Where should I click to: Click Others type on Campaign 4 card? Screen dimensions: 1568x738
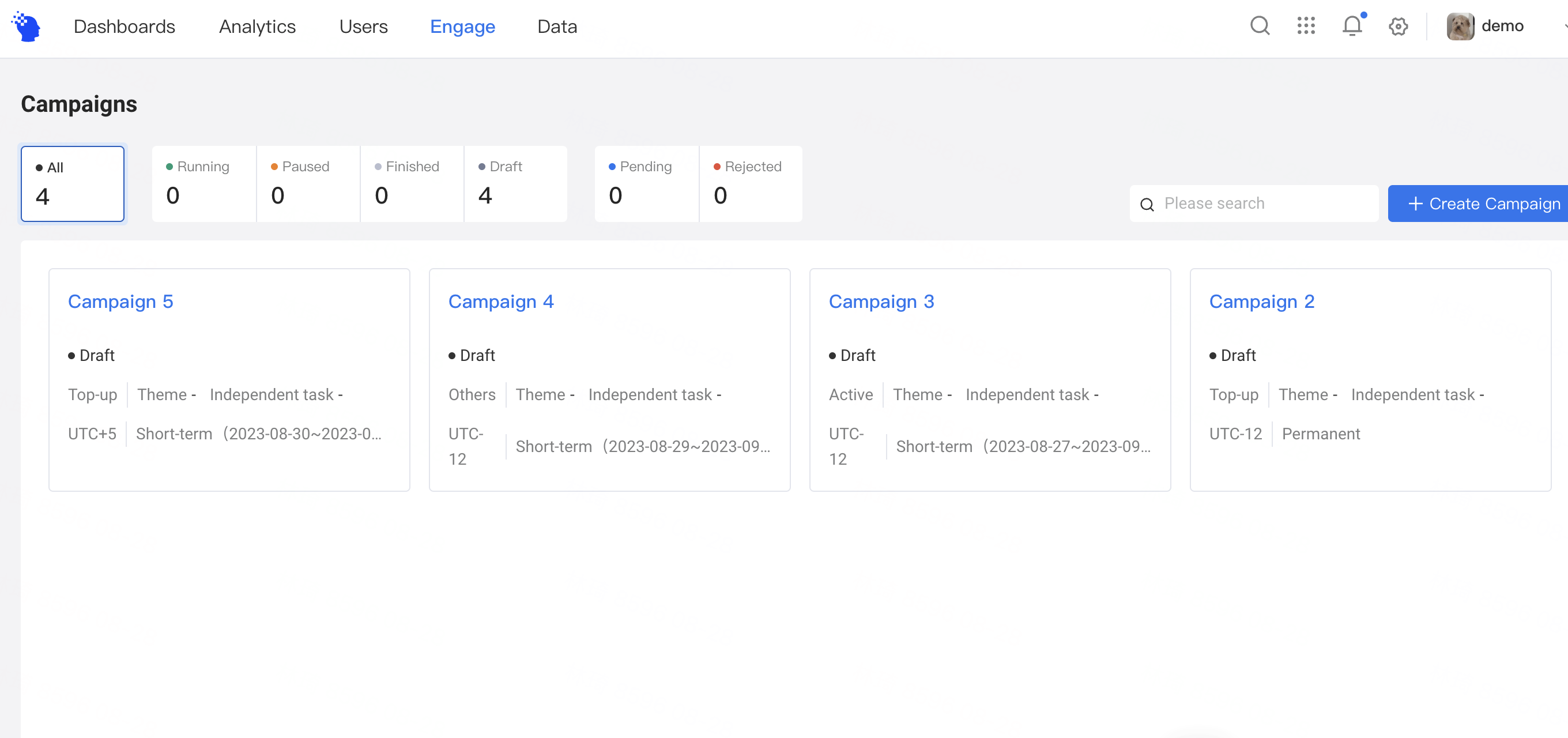(472, 394)
